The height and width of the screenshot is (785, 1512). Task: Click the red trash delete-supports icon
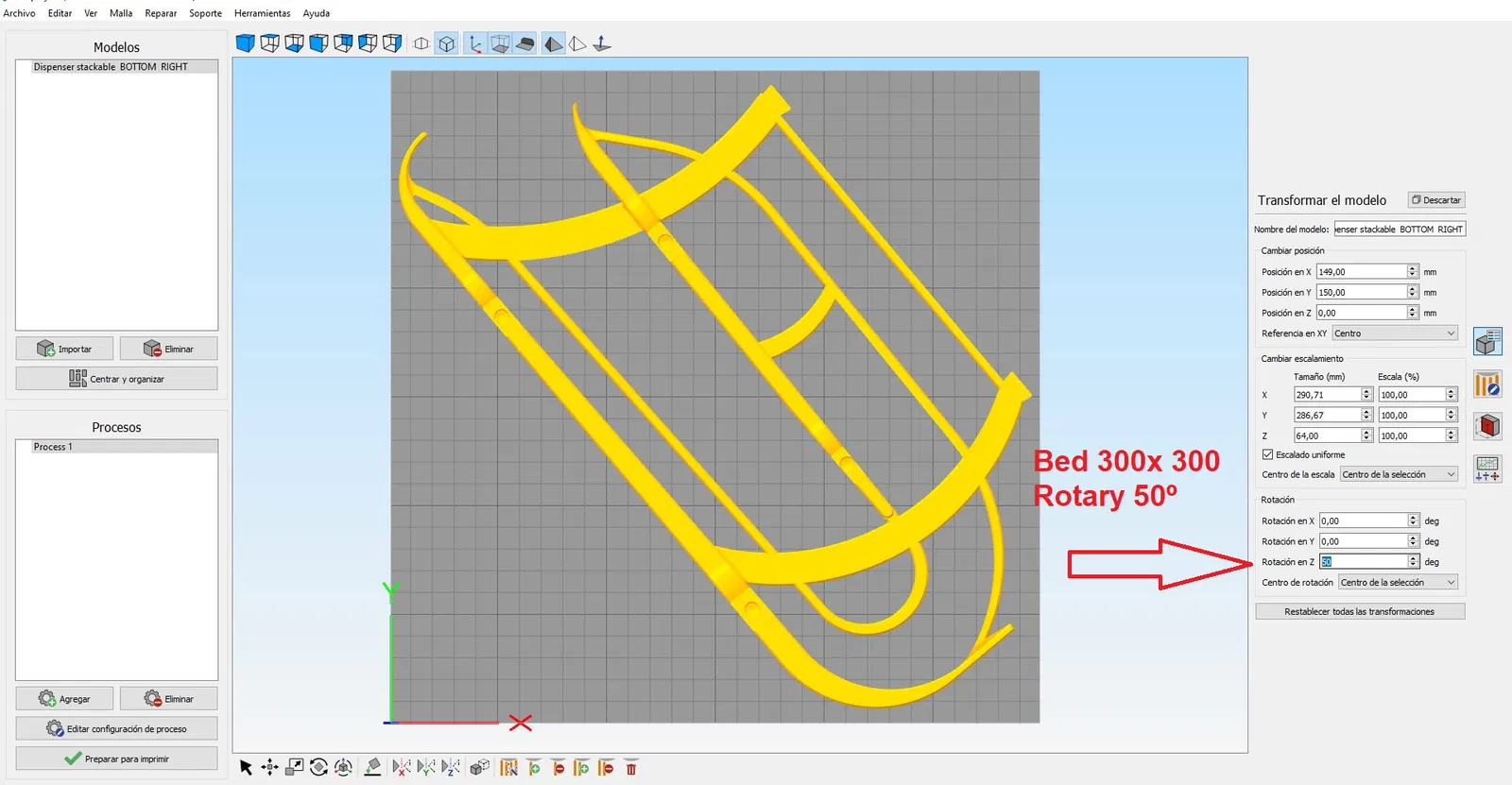[x=631, y=767]
